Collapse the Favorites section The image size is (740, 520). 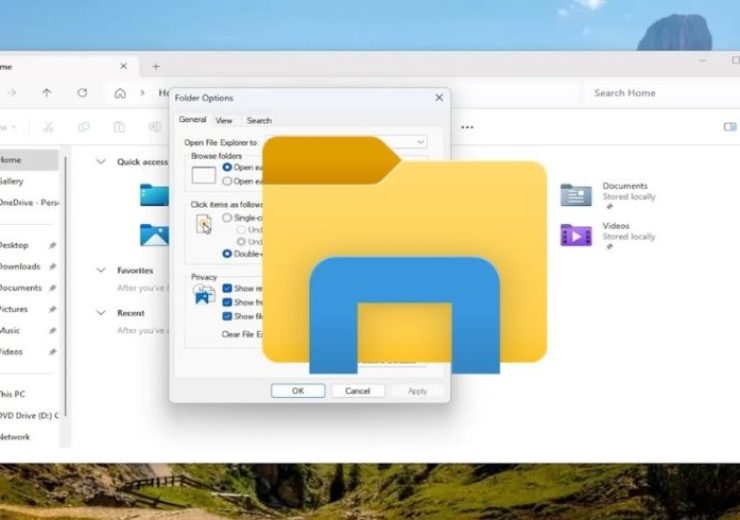point(101,270)
